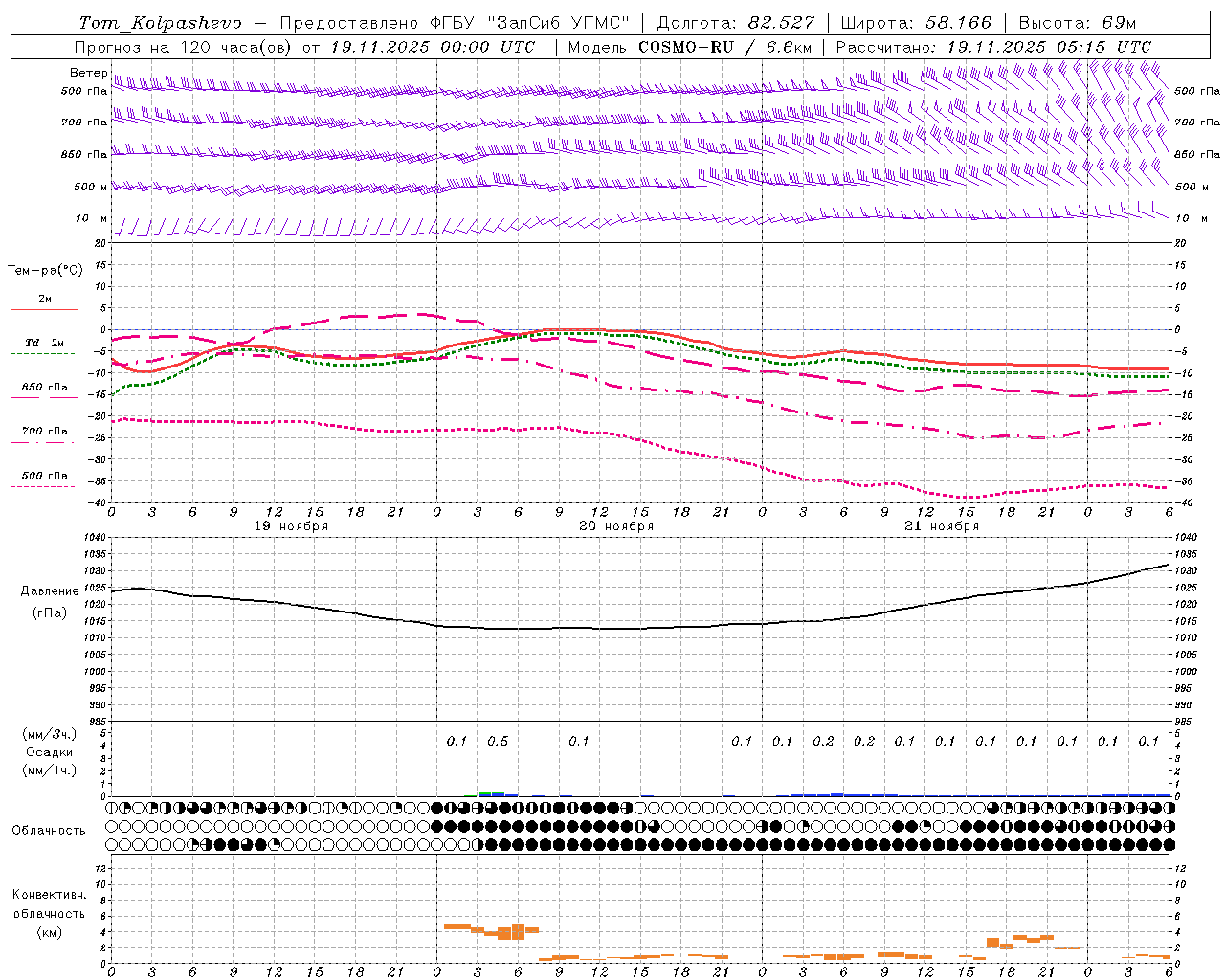The width and height of the screenshot is (1225, 980).
Task: Click the Долгота: 82.527 longitude value
Action: (x=735, y=23)
